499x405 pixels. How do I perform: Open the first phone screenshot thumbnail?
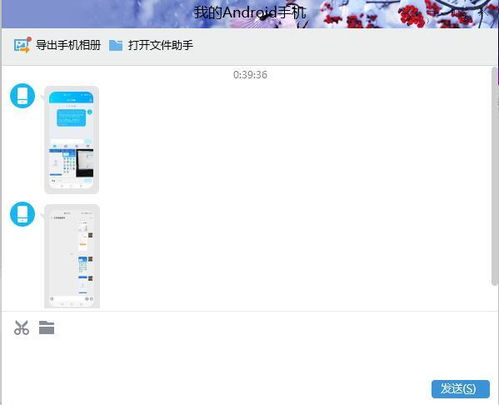72,140
